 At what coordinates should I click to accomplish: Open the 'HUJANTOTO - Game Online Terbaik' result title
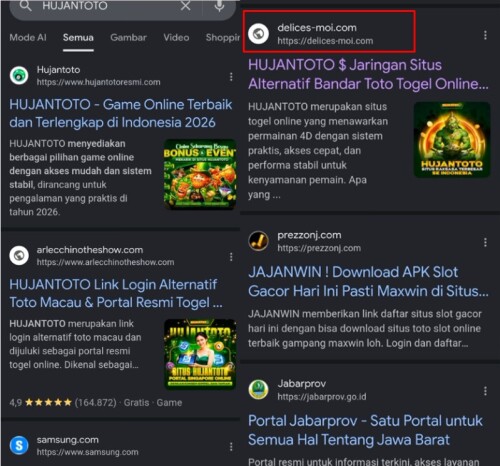(120, 113)
